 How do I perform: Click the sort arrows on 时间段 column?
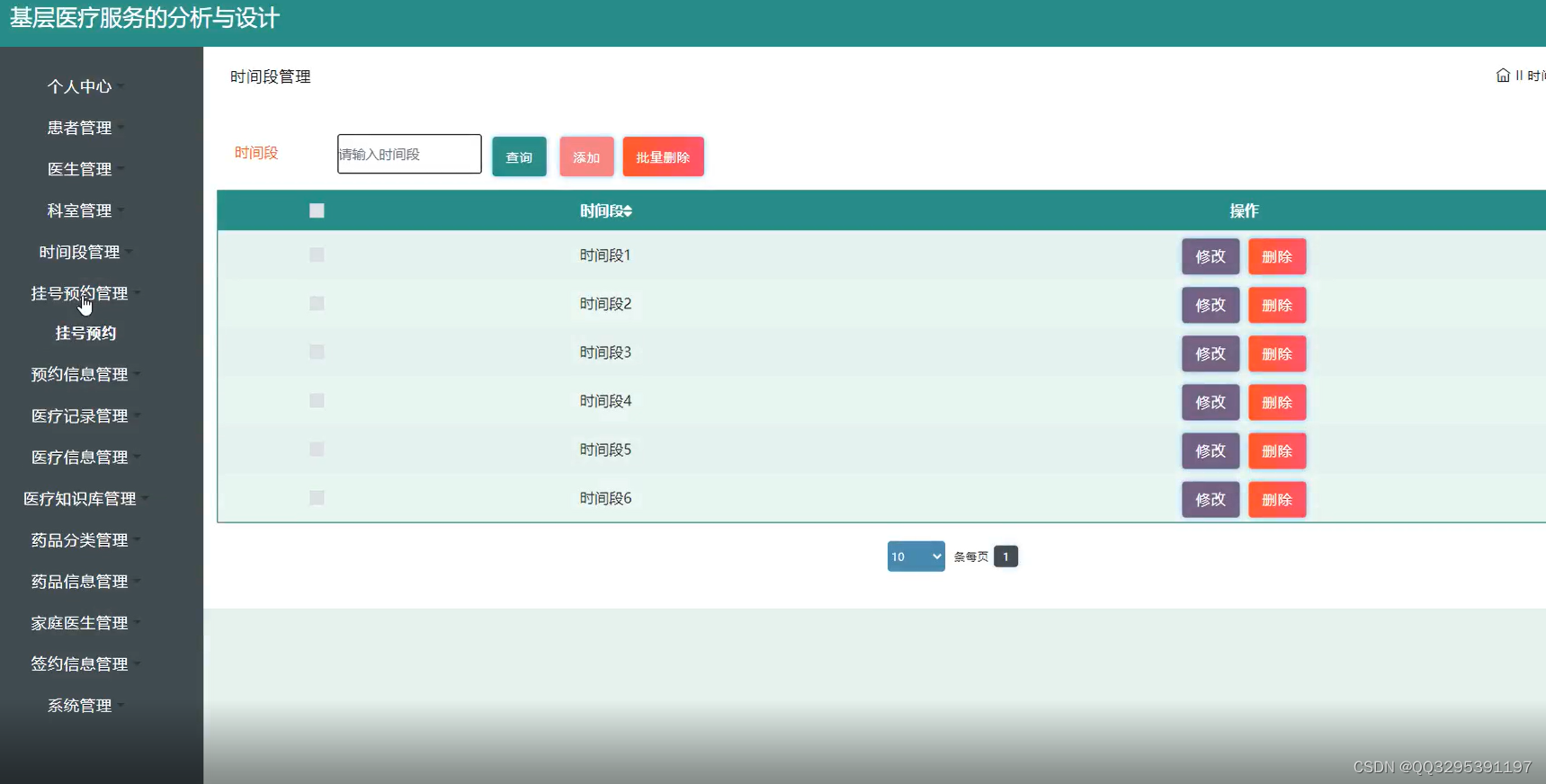tap(628, 211)
